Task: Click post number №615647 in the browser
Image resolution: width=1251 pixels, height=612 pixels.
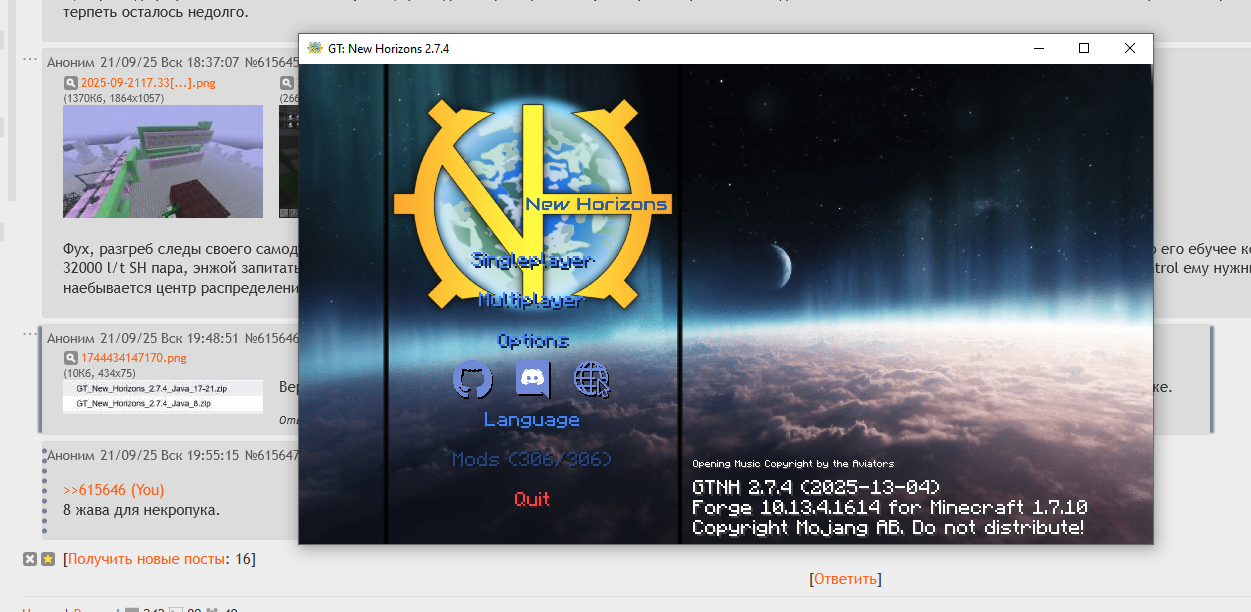Action: coord(272,455)
